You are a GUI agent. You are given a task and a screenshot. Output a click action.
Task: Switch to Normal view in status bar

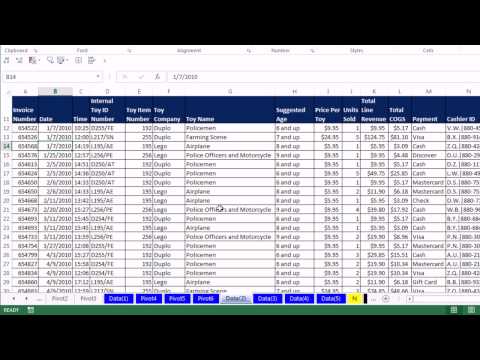pyautogui.click(x=454, y=310)
